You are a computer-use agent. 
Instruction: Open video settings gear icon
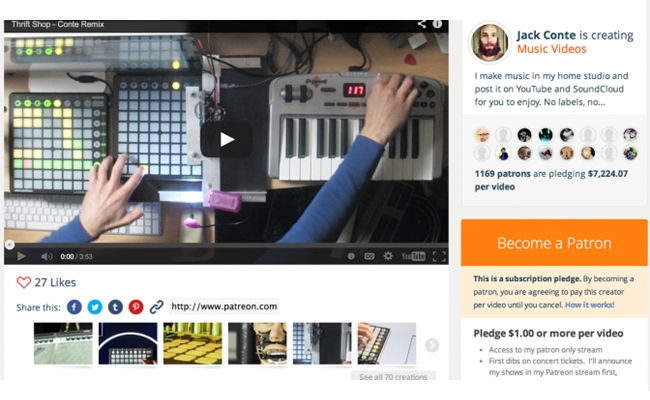point(388,256)
